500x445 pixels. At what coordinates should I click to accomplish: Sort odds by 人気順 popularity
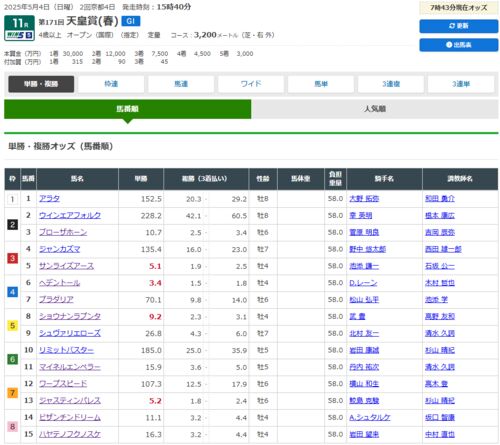pos(375,109)
